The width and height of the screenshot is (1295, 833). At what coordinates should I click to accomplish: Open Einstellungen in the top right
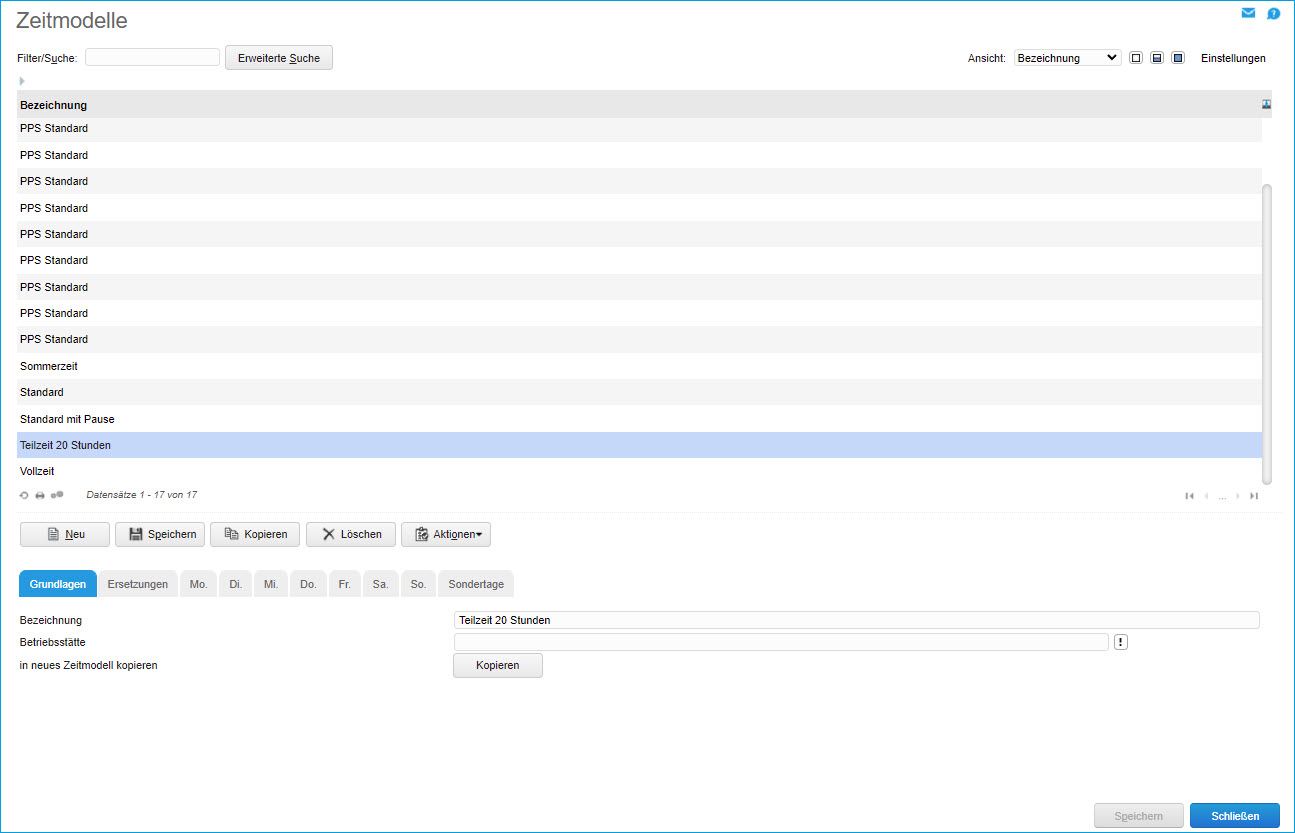[x=1233, y=58]
